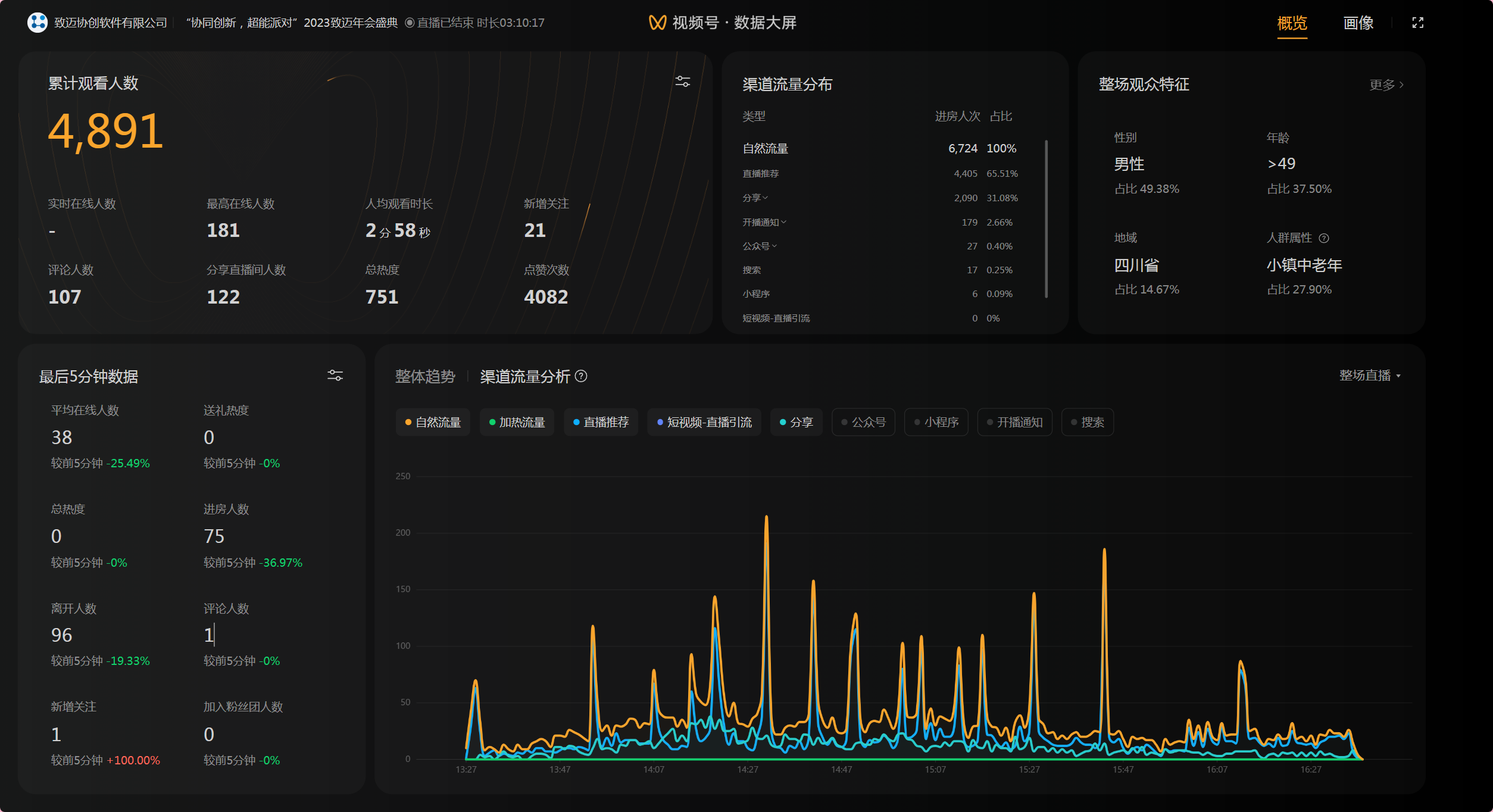Click the 视频号 butterfly logo icon
The image size is (1493, 812).
(657, 23)
